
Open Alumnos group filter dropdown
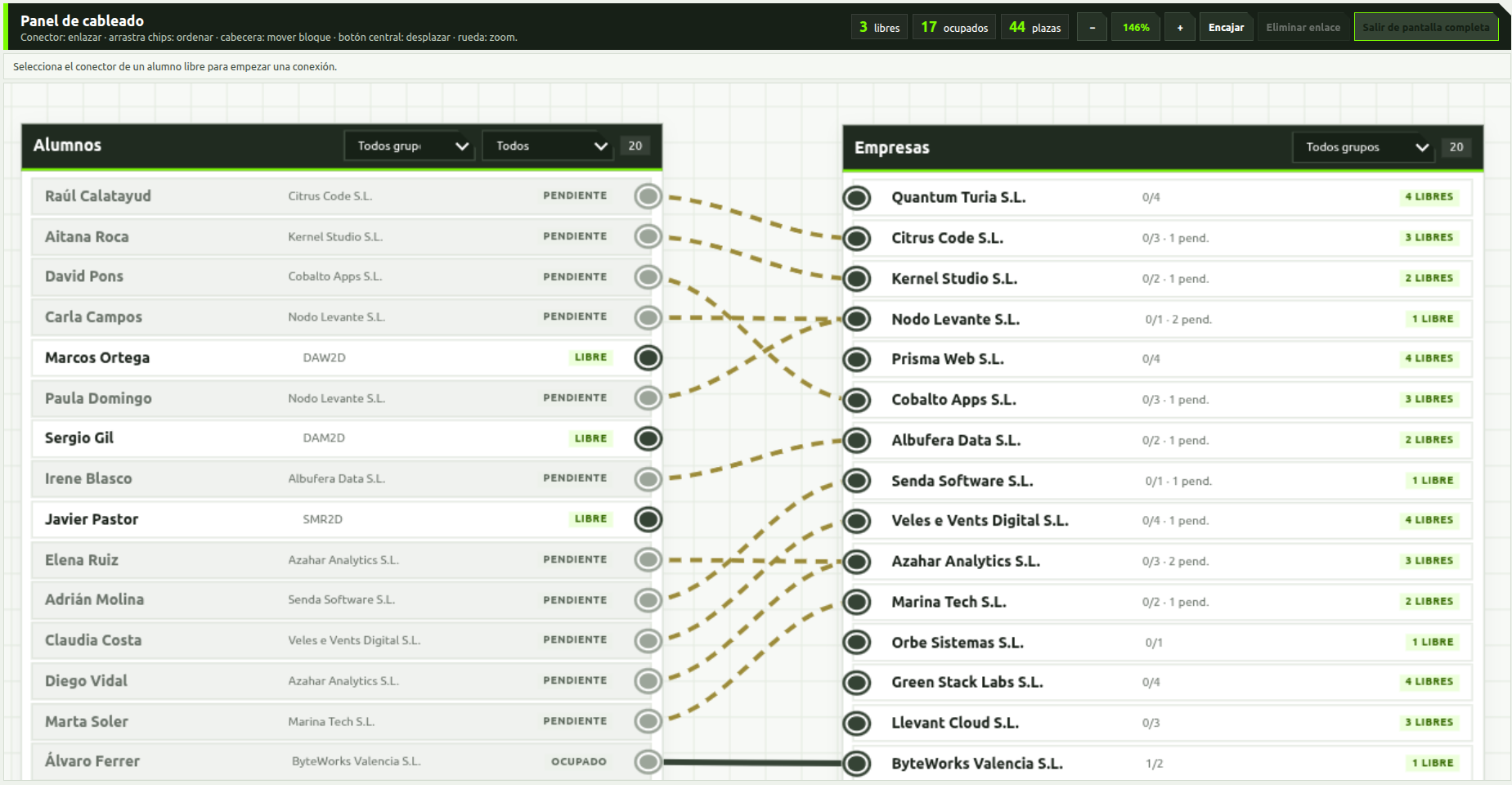[410, 146]
